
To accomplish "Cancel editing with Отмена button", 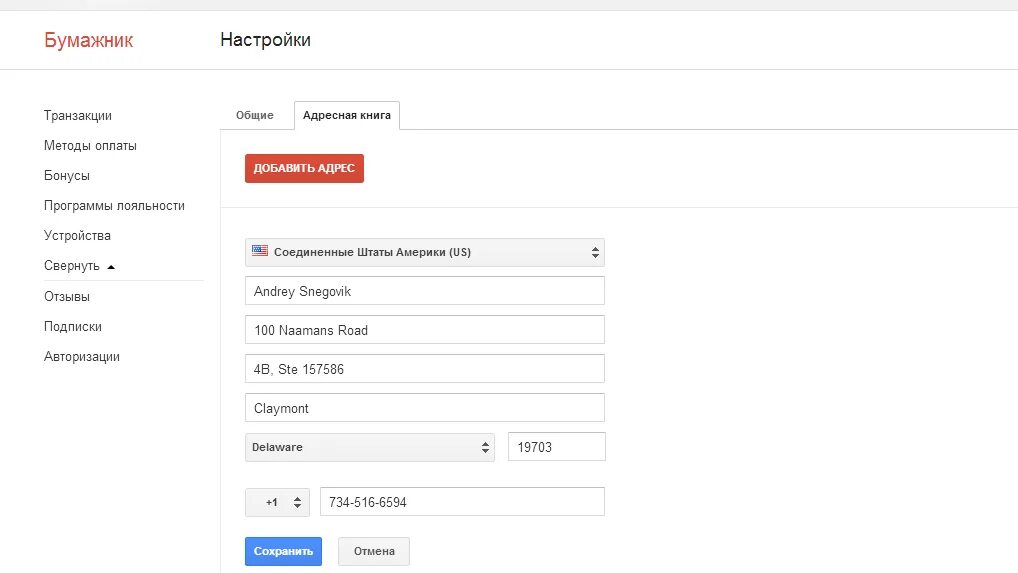I will 374,551.
